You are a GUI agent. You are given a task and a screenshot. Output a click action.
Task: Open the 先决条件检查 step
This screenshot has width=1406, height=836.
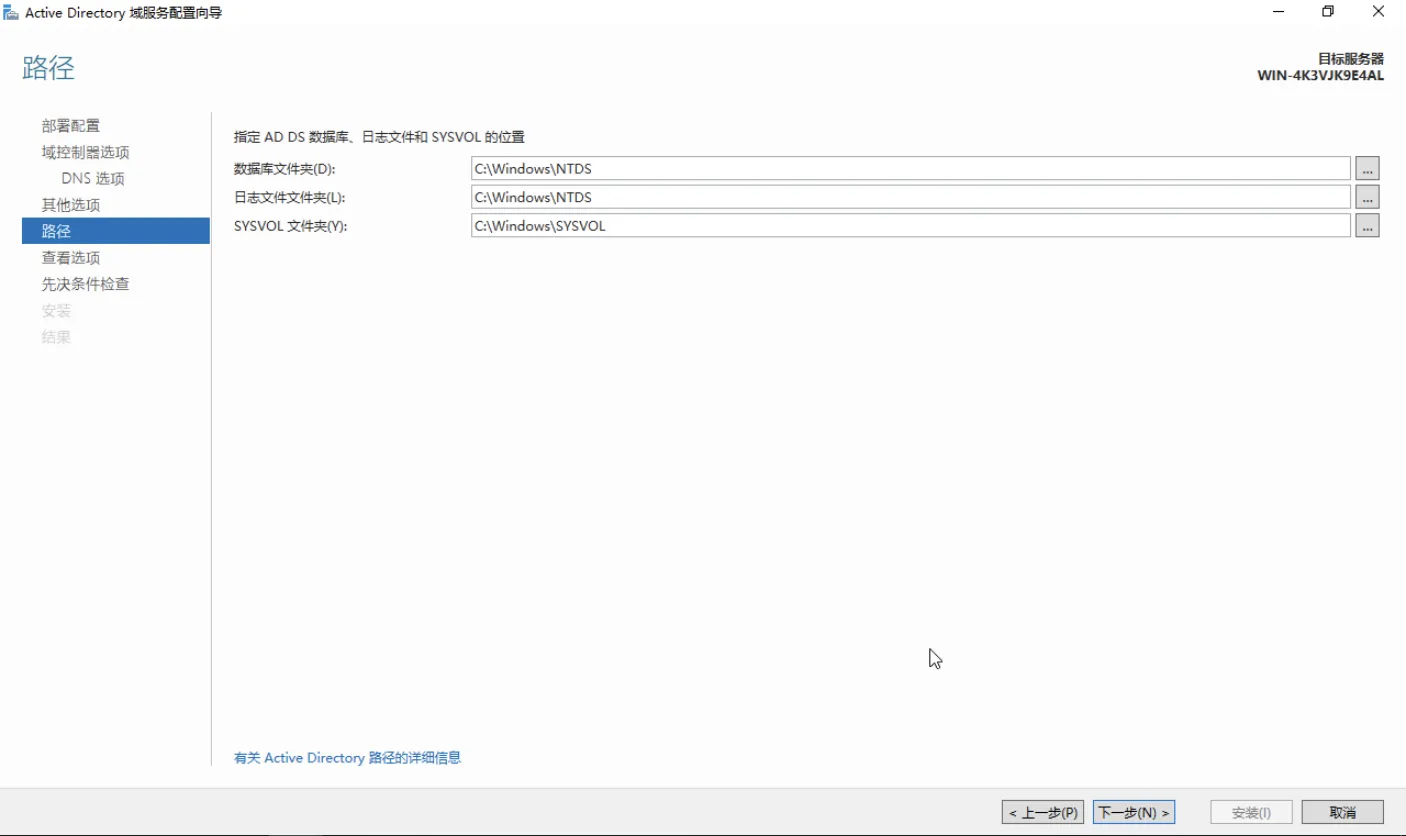[x=85, y=284]
